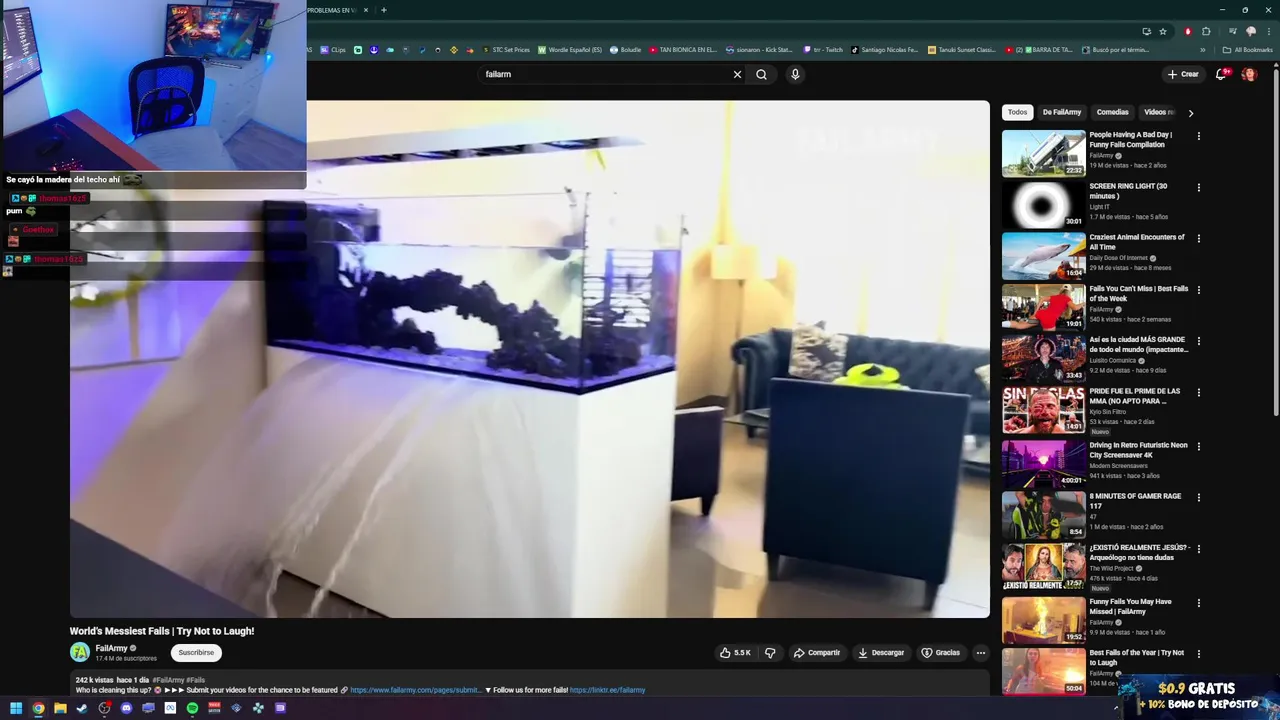Image resolution: width=1280 pixels, height=720 pixels.
Task: Open Spotify from the taskbar
Action: (x=192, y=708)
